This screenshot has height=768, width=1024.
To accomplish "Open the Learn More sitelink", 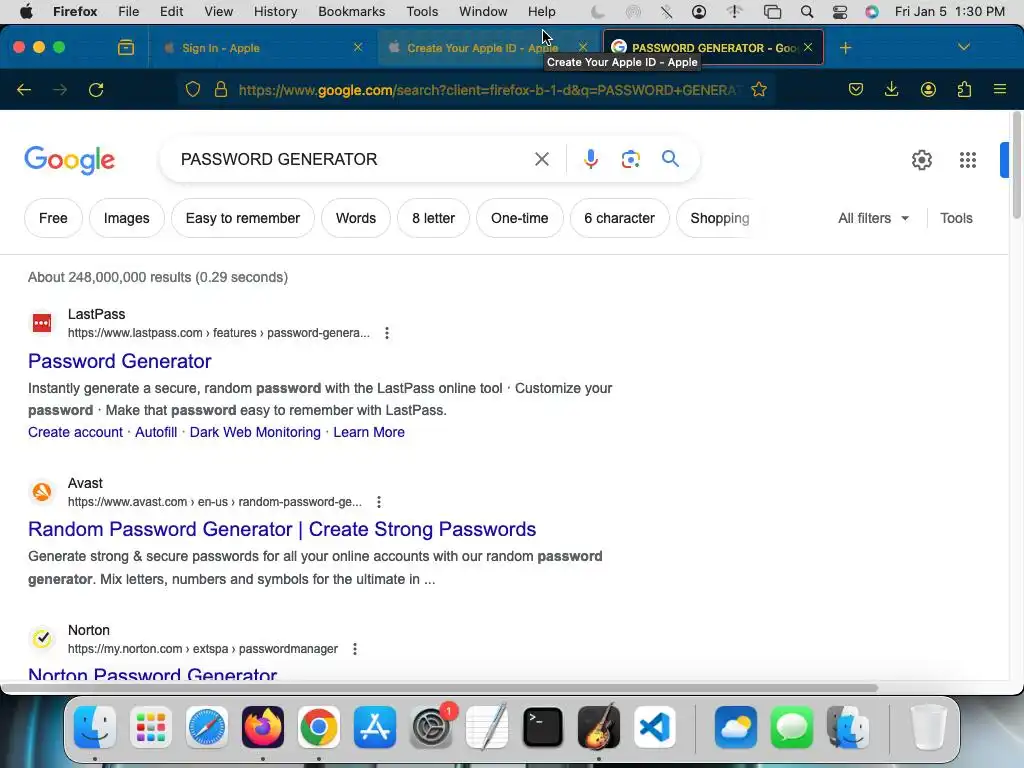I will click(369, 432).
